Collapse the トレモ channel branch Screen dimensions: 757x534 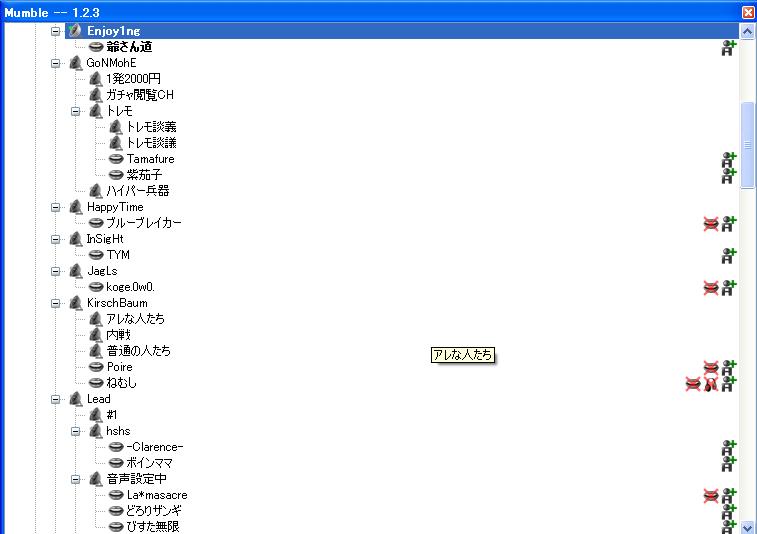coord(75,111)
